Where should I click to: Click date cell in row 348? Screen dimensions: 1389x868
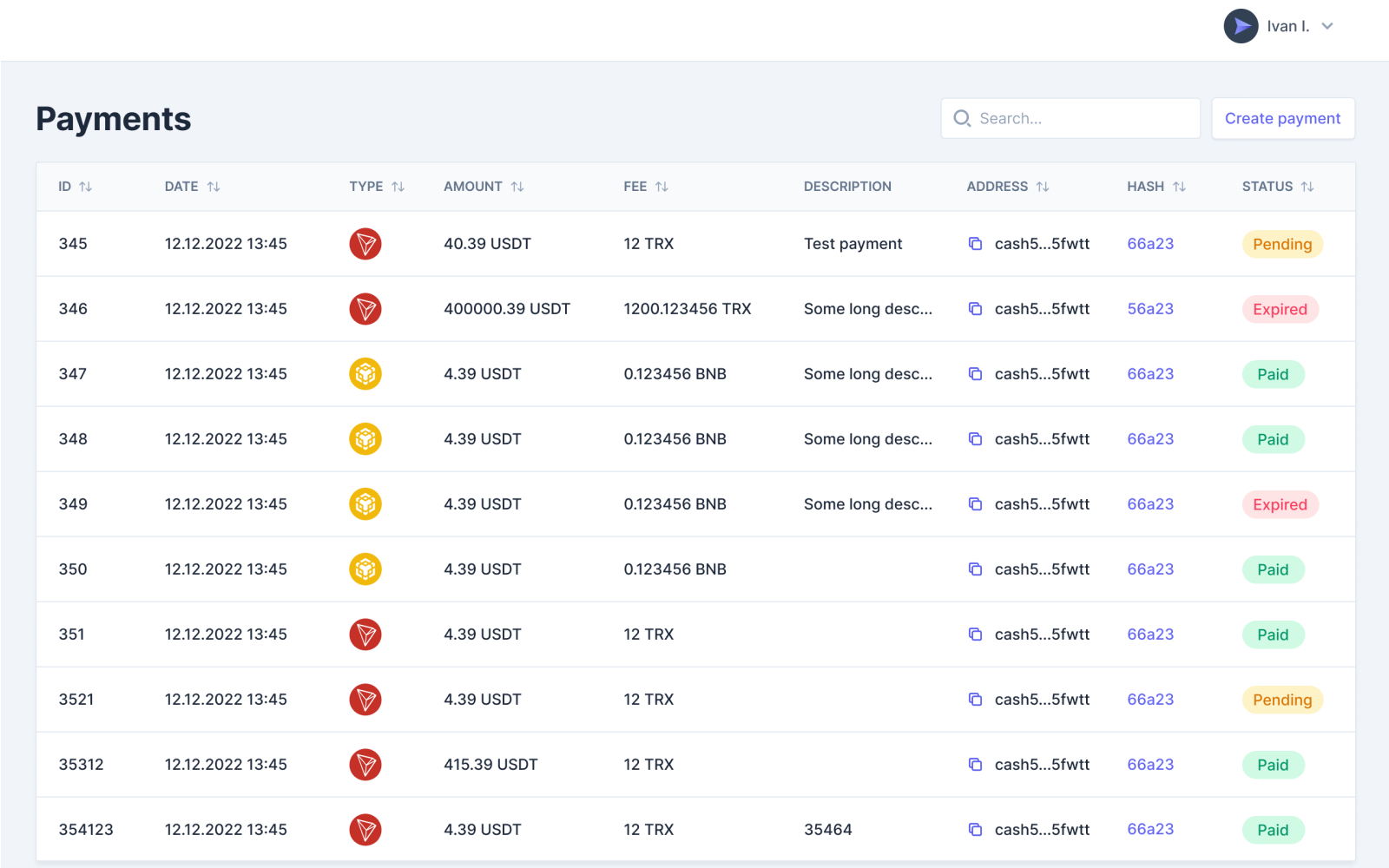tap(226, 439)
